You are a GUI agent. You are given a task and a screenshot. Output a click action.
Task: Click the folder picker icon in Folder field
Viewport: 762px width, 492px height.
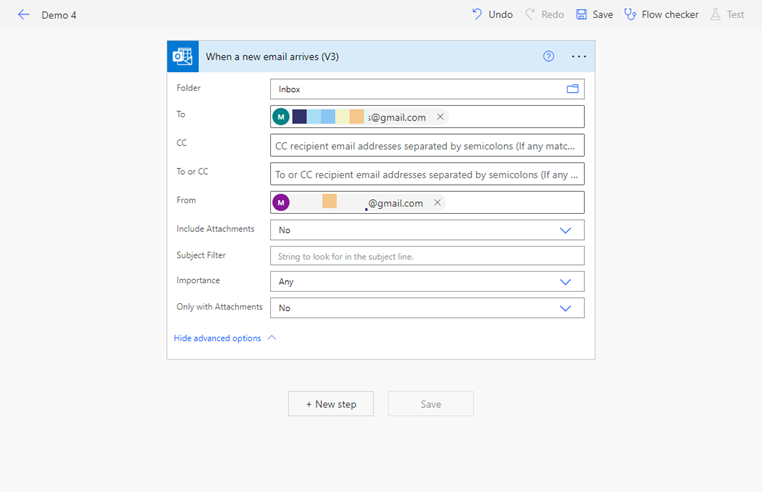coord(572,89)
